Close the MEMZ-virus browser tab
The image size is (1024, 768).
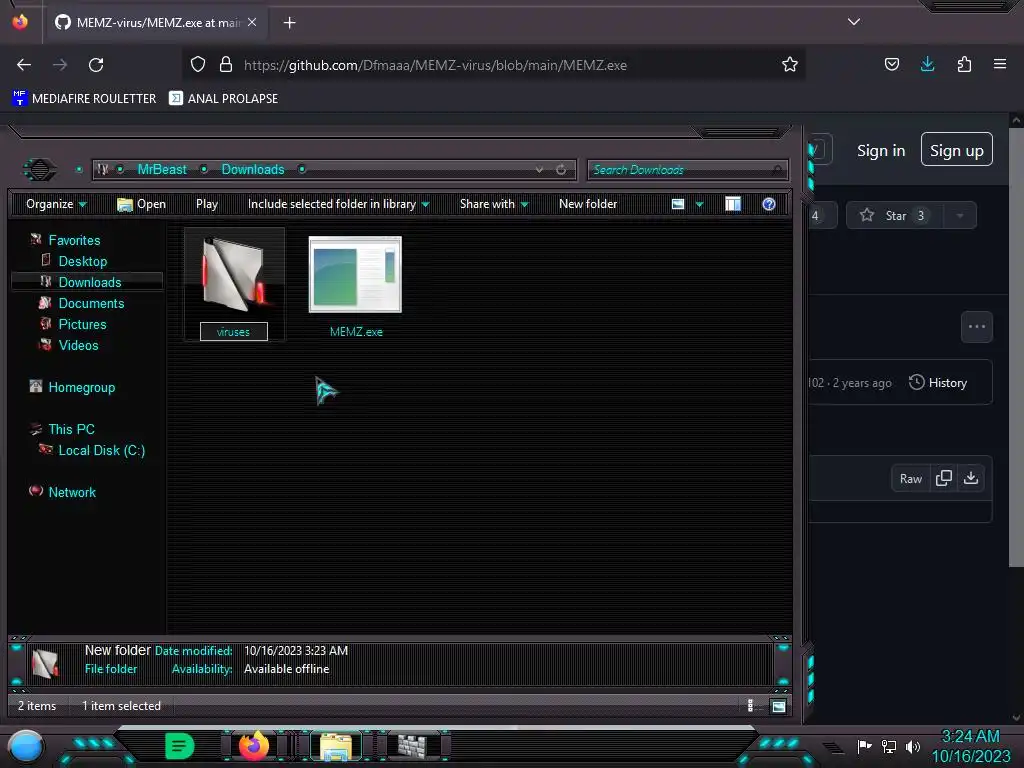[x=252, y=22]
